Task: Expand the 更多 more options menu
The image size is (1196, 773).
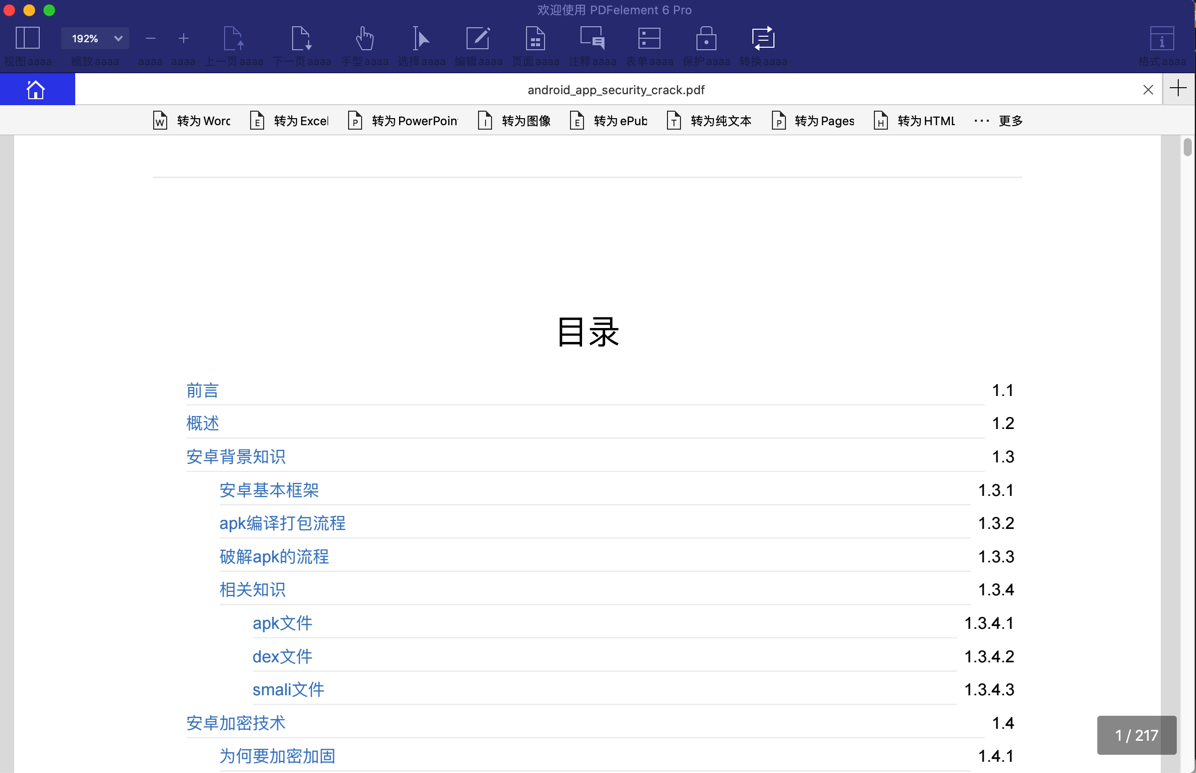Action: 998,121
